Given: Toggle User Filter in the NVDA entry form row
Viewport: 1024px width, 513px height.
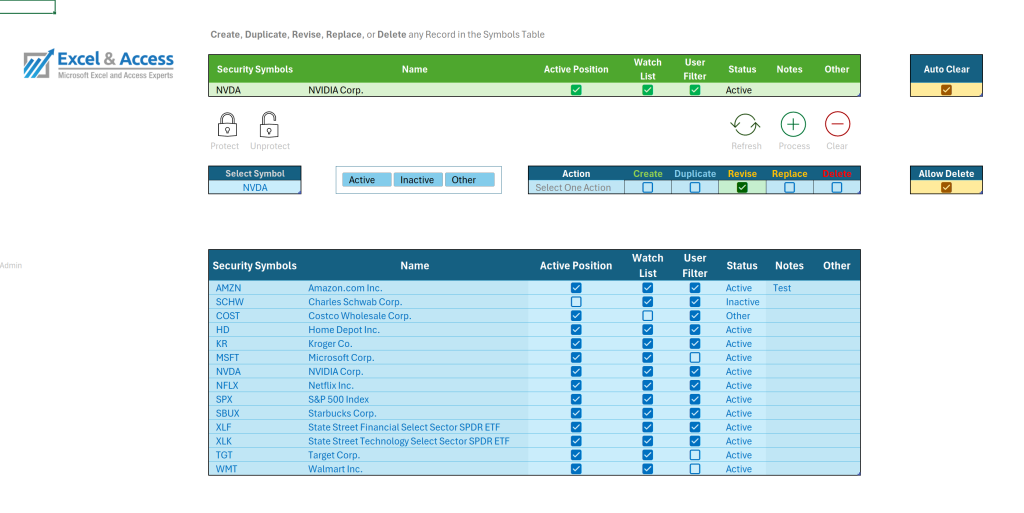Looking at the screenshot, I should tap(695, 90).
